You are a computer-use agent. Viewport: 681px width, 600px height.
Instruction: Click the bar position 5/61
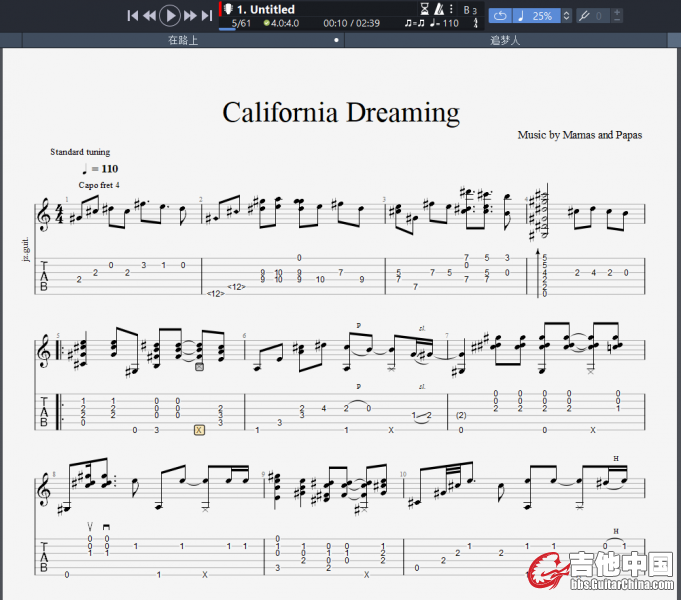[241, 23]
